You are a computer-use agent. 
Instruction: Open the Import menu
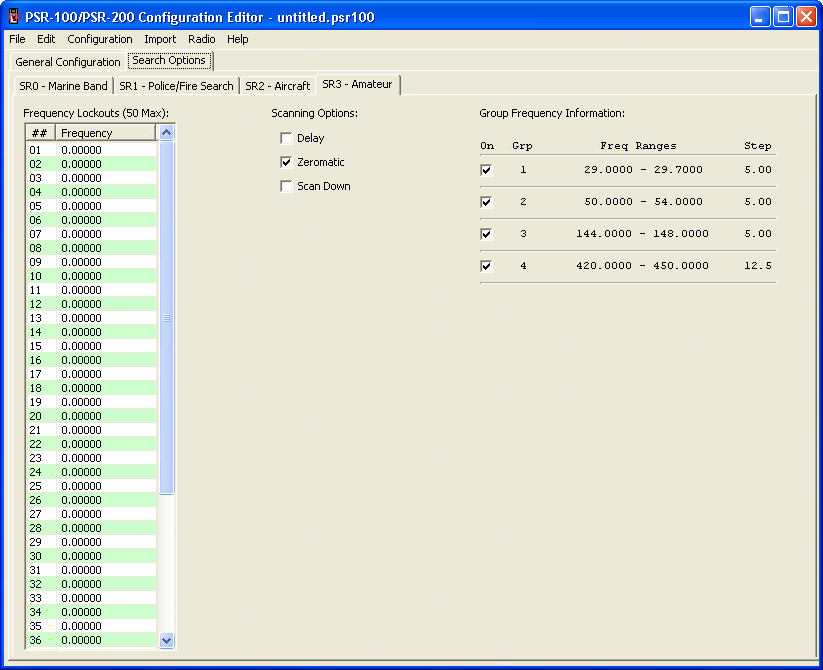point(160,39)
